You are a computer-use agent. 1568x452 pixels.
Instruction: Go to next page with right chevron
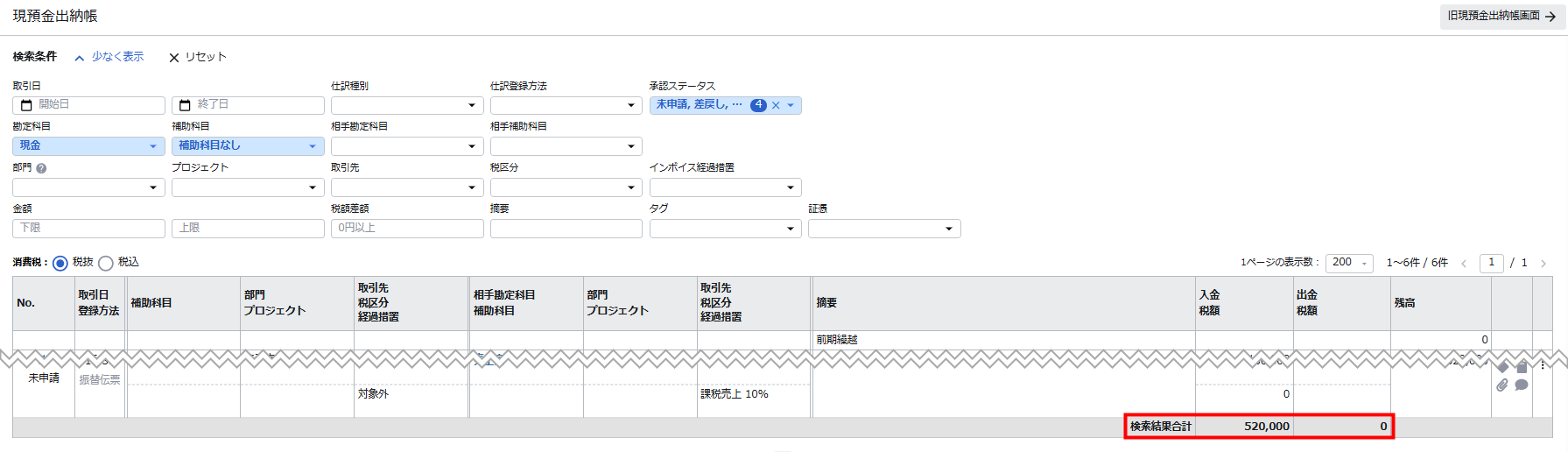click(x=1543, y=264)
